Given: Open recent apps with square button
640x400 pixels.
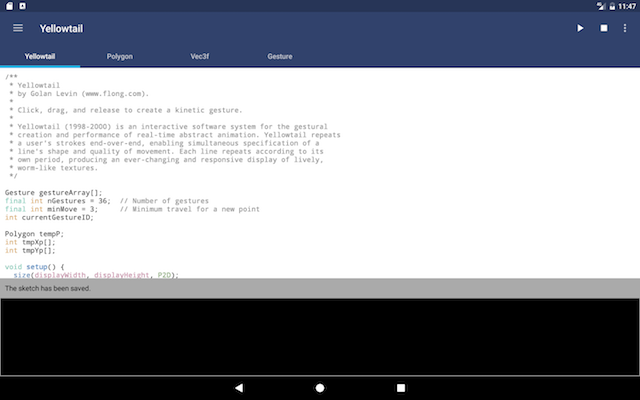Looking at the screenshot, I should tap(401, 387).
